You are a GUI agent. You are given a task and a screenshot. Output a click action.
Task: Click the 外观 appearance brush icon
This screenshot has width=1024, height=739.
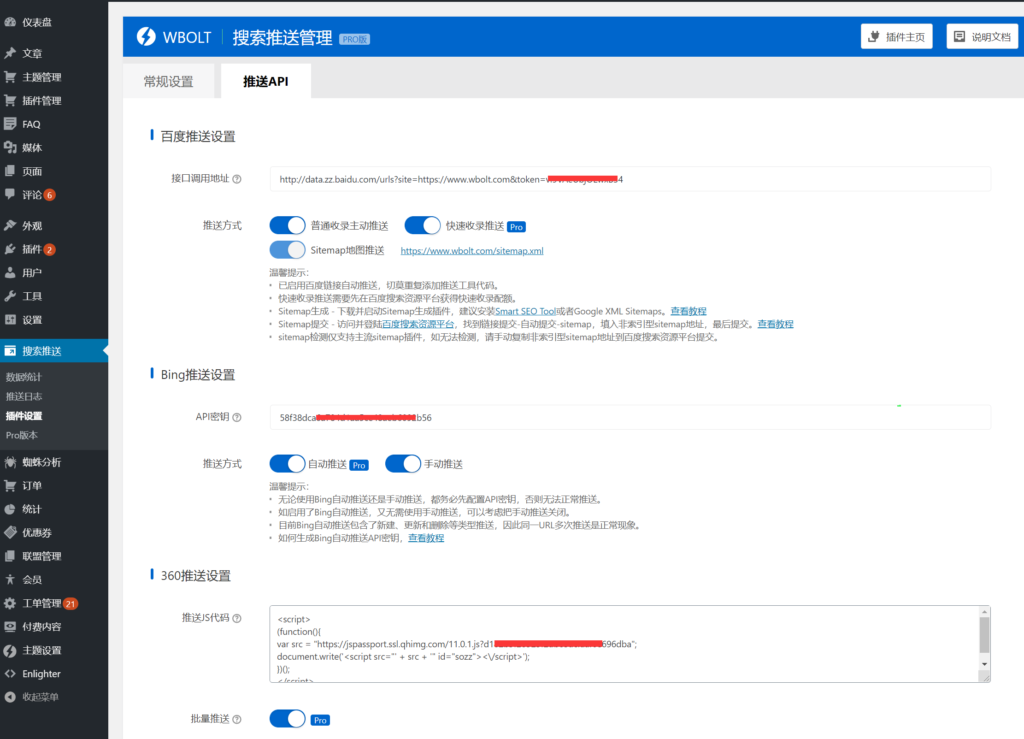10,225
